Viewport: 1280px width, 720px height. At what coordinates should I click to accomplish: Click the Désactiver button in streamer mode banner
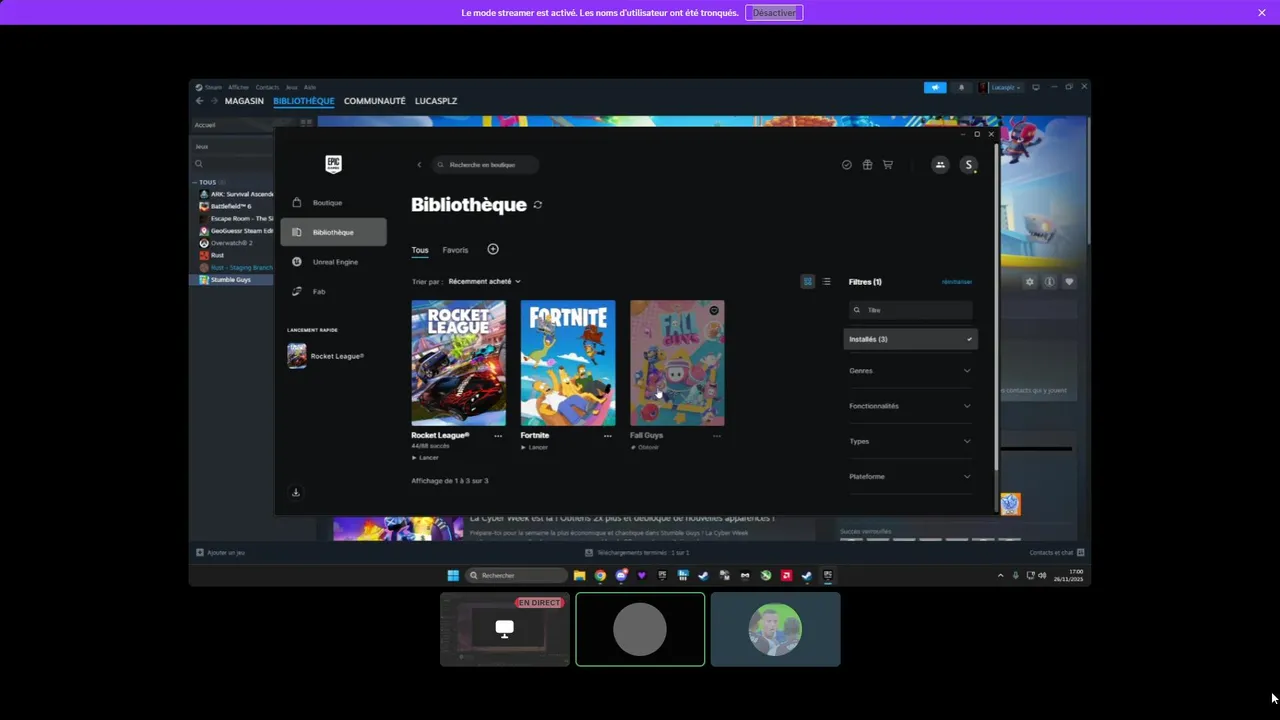774,13
